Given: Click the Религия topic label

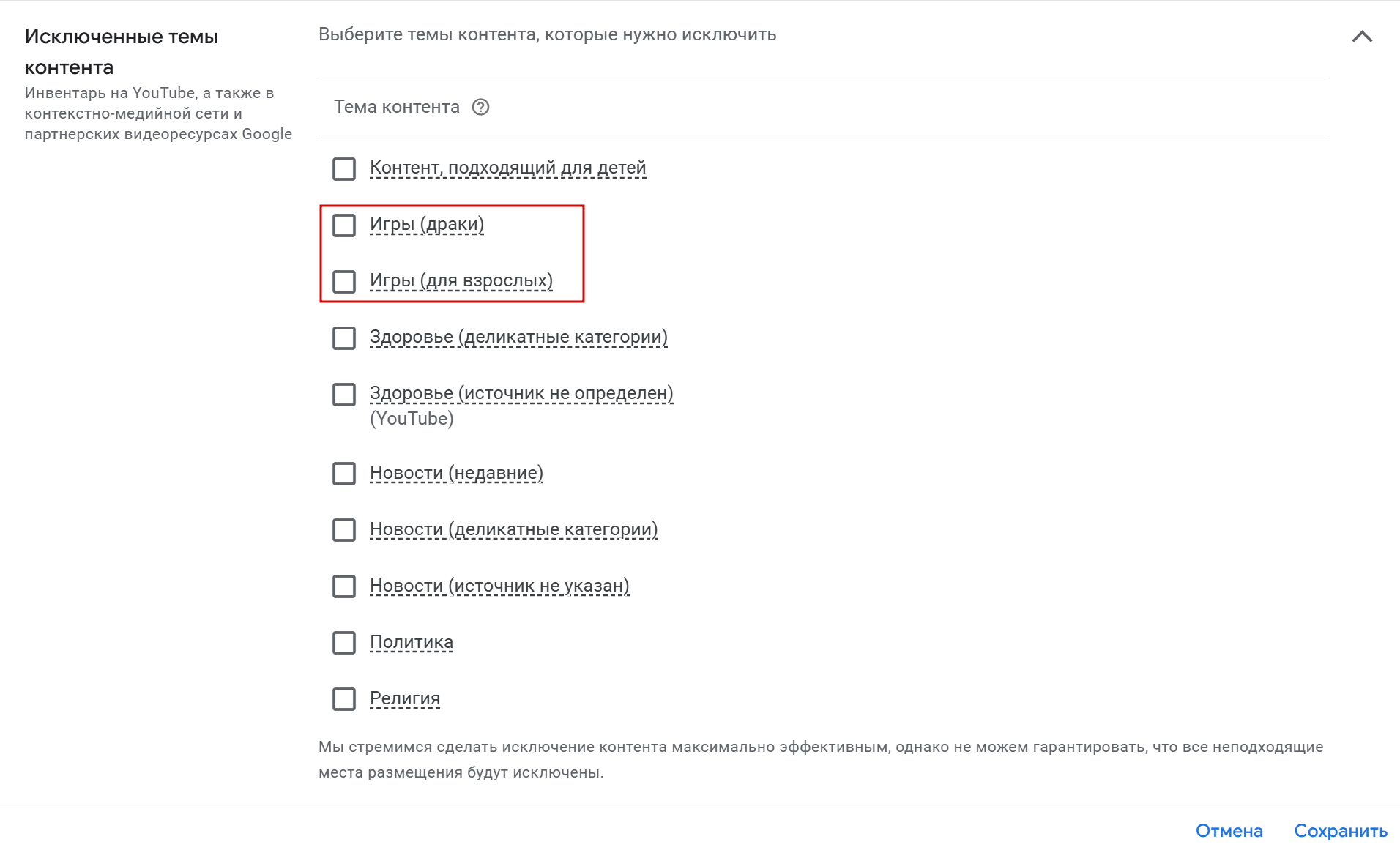Looking at the screenshot, I should [x=404, y=698].
